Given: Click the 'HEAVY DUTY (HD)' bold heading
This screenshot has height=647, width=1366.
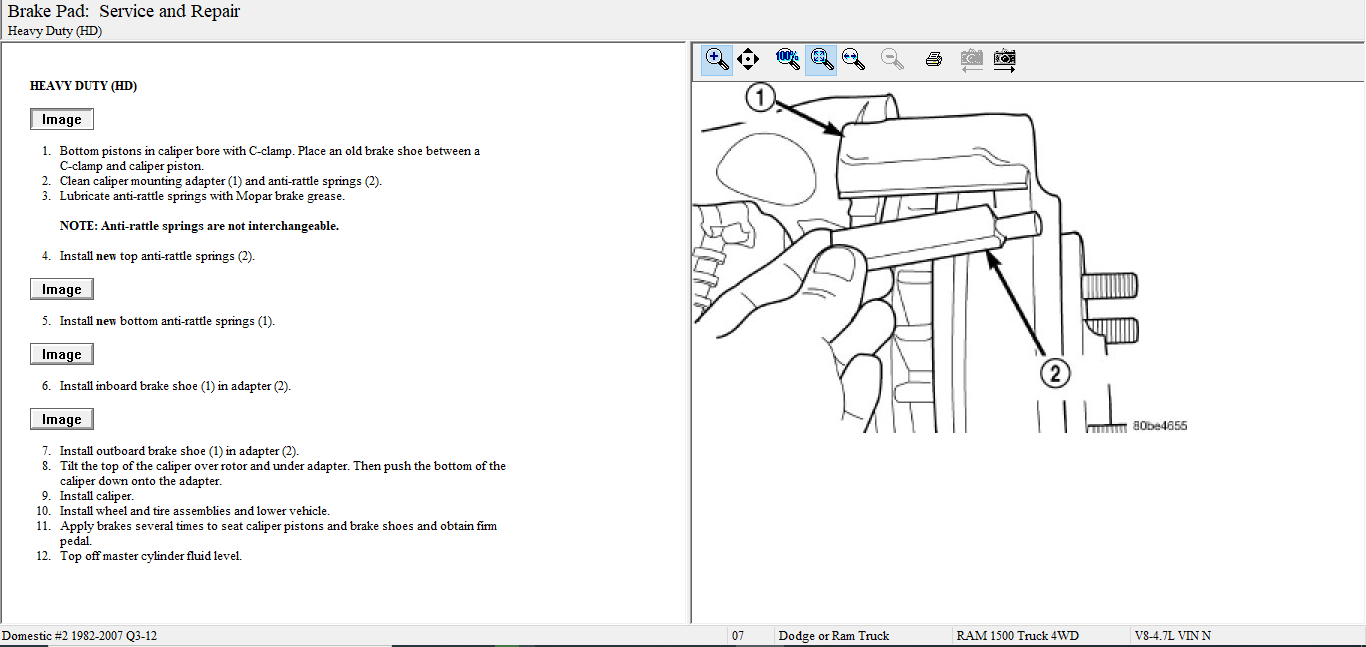Looking at the screenshot, I should (83, 86).
